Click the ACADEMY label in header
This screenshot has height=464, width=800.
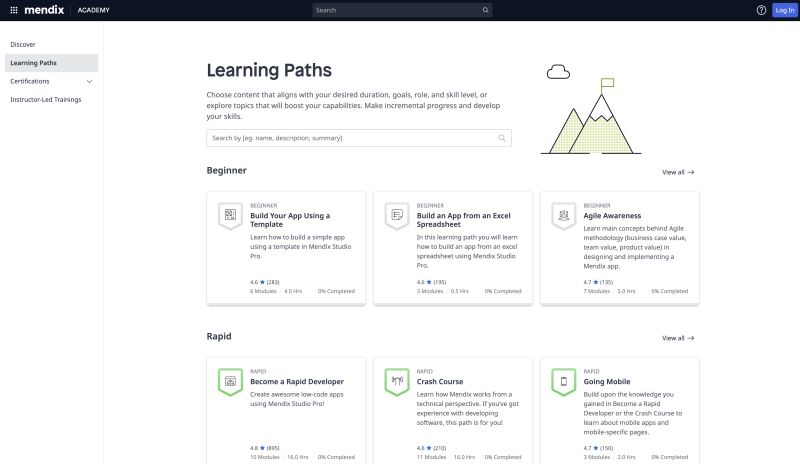[x=93, y=10]
